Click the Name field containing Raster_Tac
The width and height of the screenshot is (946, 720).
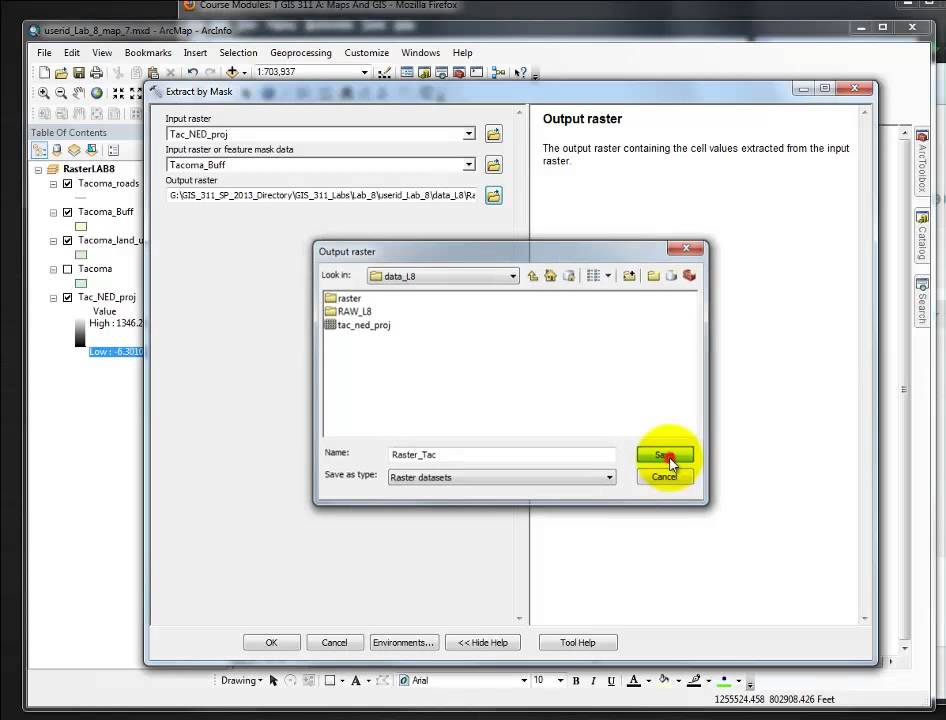tap(502, 455)
